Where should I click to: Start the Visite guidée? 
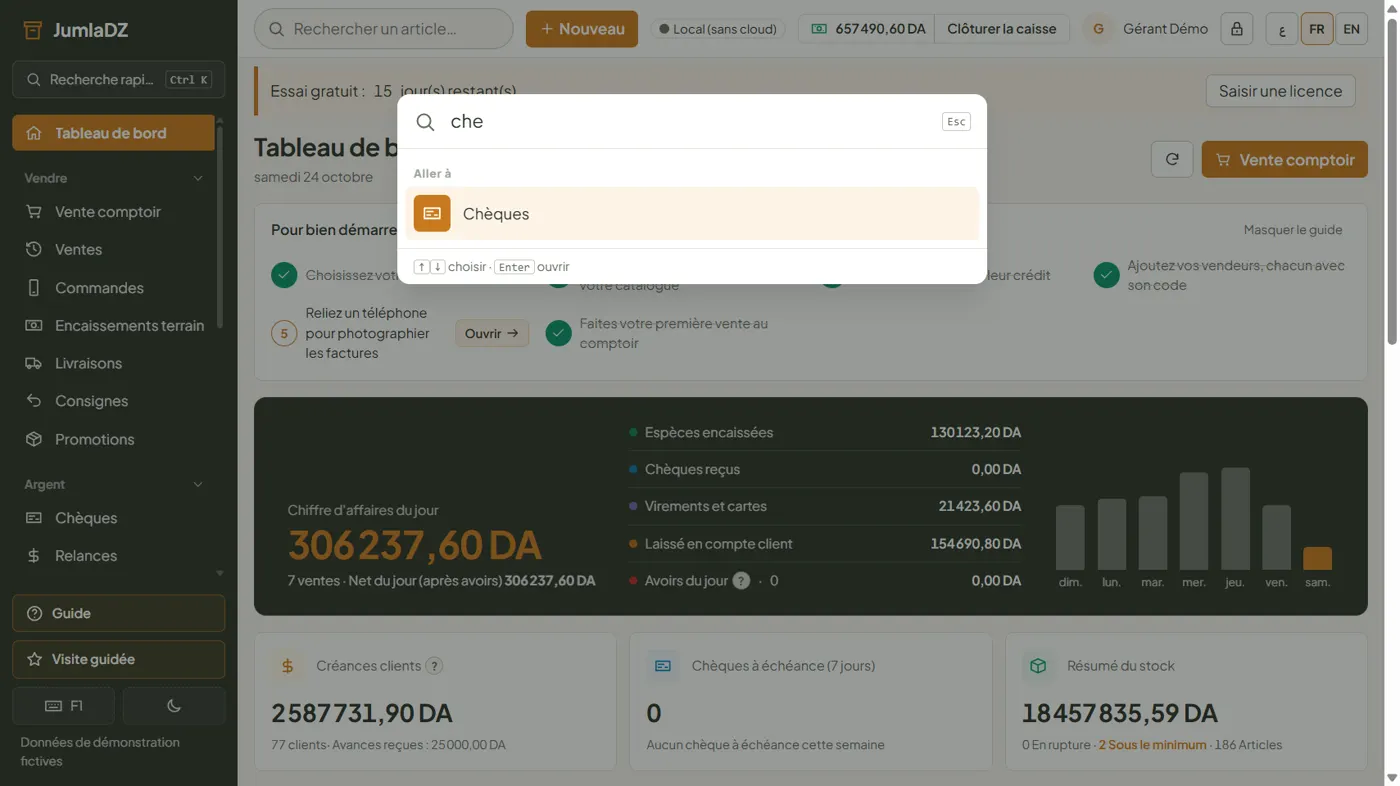[x=119, y=659]
